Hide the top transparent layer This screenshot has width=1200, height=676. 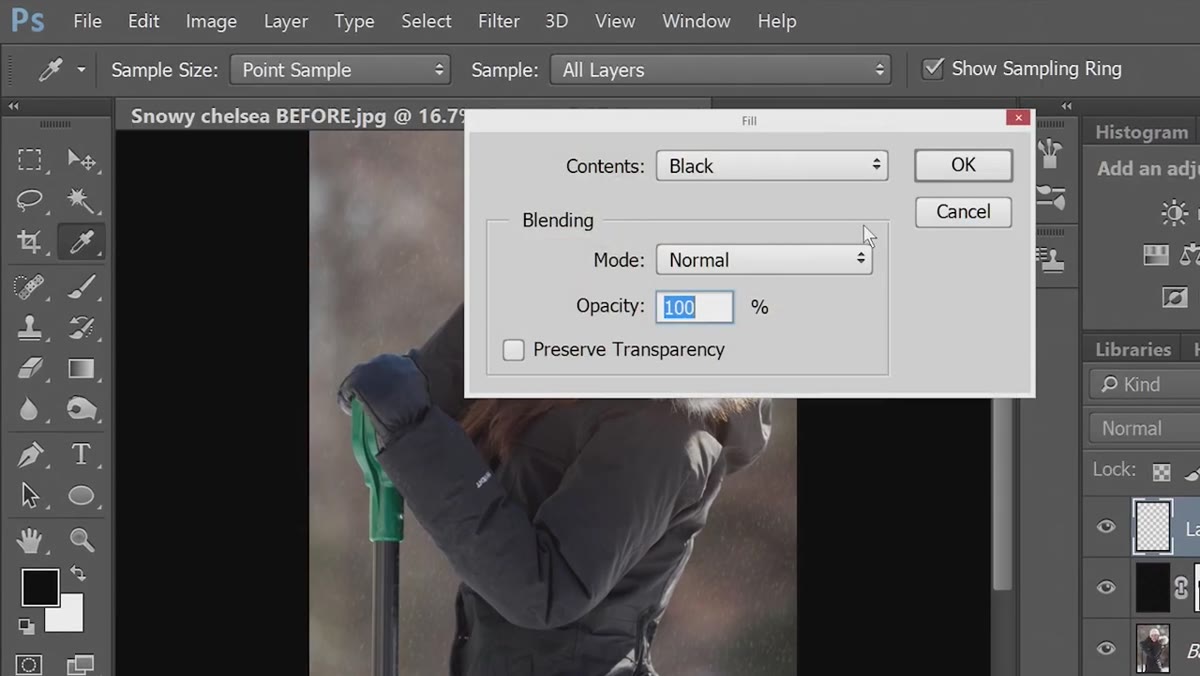click(x=1106, y=526)
